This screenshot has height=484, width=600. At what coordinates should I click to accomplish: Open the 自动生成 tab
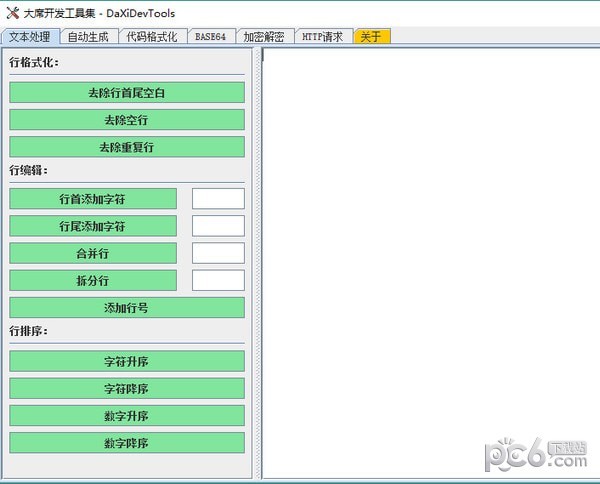click(x=89, y=37)
